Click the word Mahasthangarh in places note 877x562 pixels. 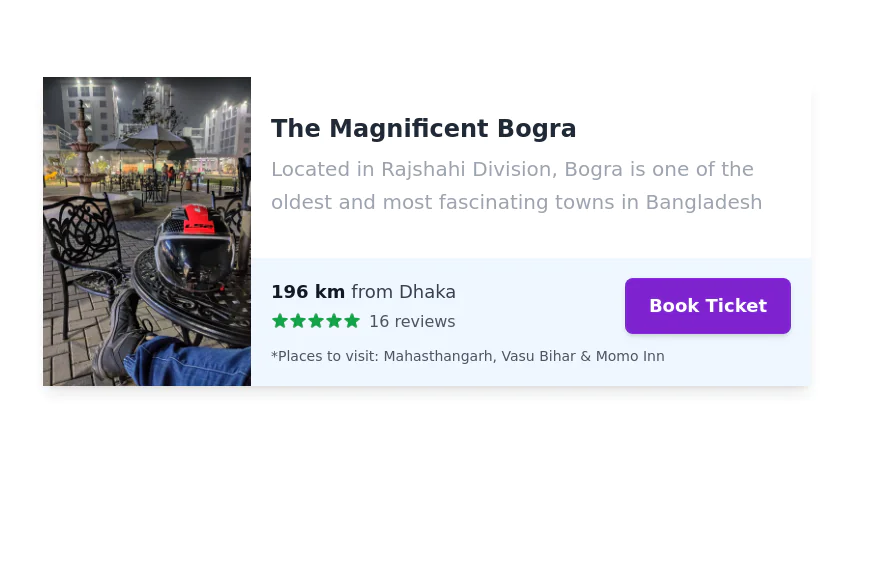tap(437, 356)
